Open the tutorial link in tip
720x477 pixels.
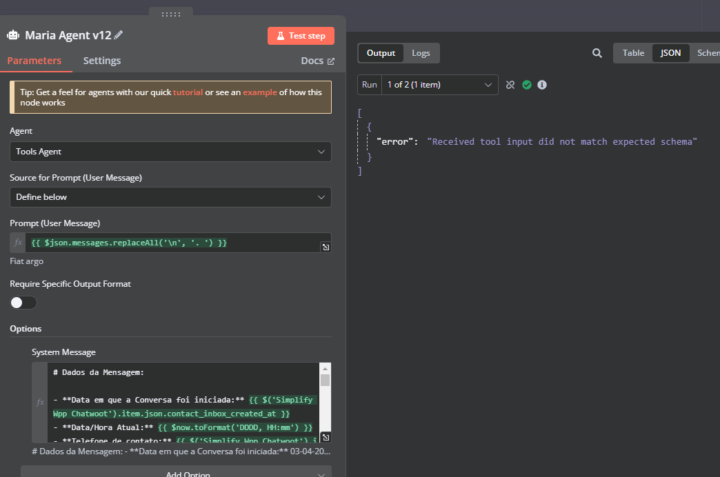[x=188, y=92]
